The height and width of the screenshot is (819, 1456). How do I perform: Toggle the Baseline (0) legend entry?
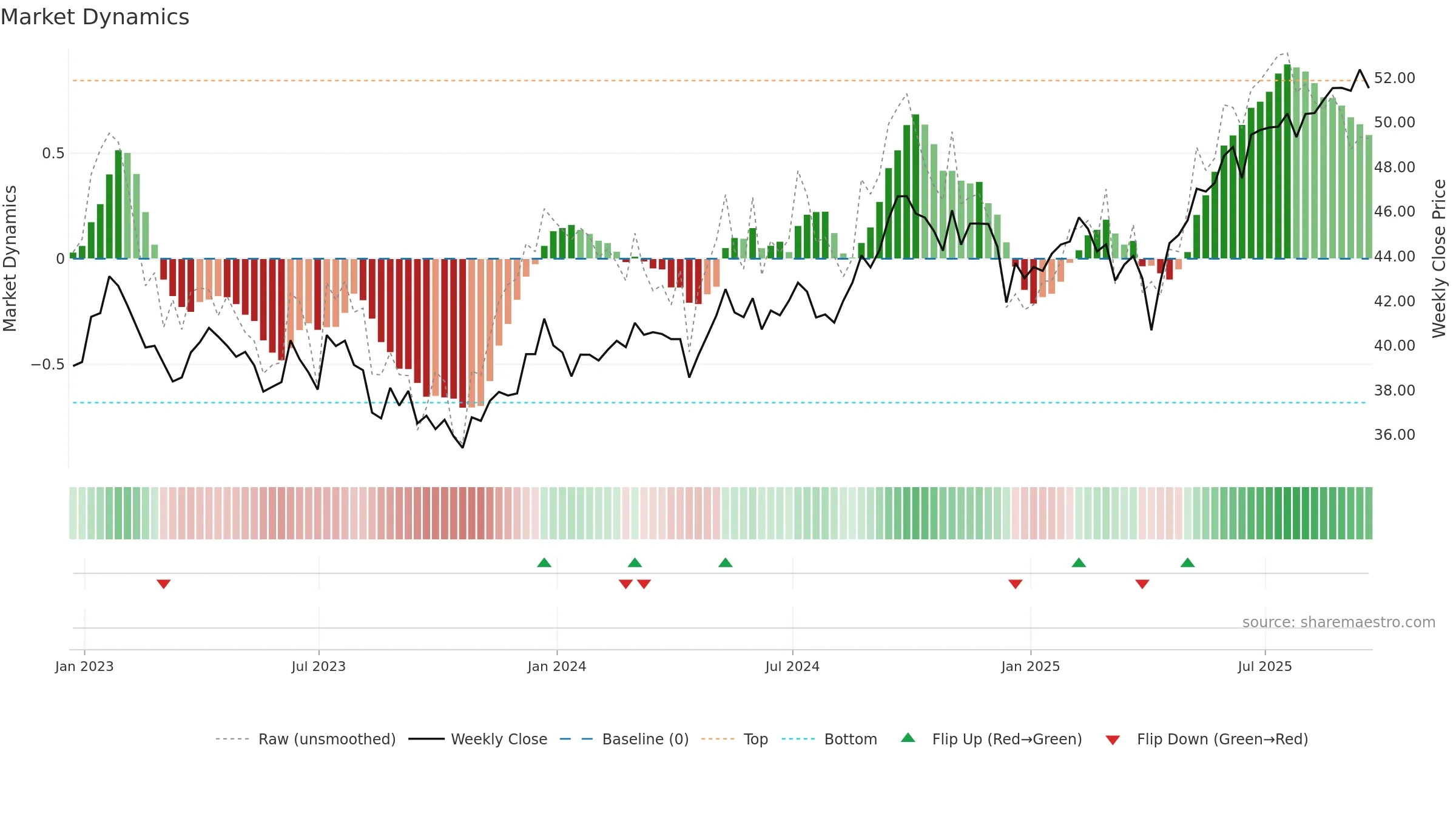624,739
